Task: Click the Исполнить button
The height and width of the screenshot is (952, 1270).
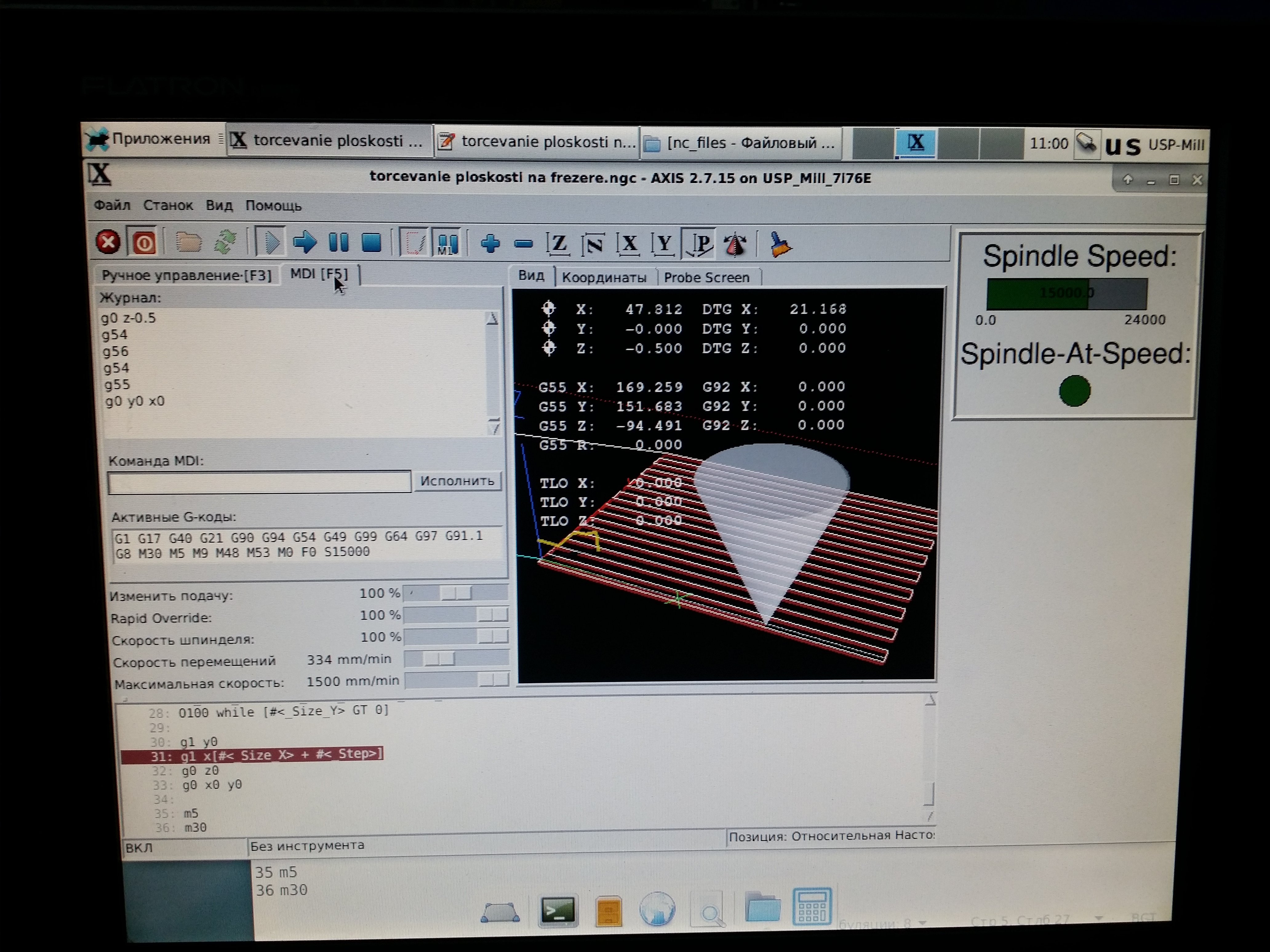Action: tap(457, 481)
